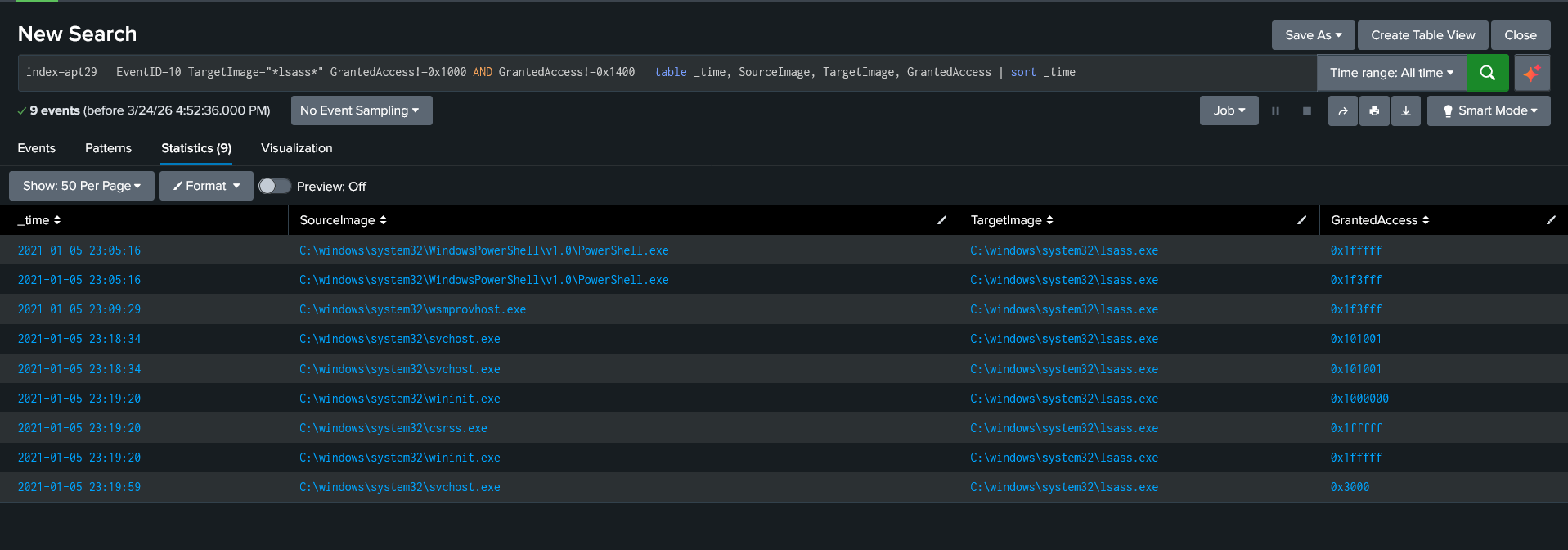Image resolution: width=1568 pixels, height=550 pixels.
Task: Click the 0x3000 GrantedAccess value
Action: pyautogui.click(x=1350, y=487)
